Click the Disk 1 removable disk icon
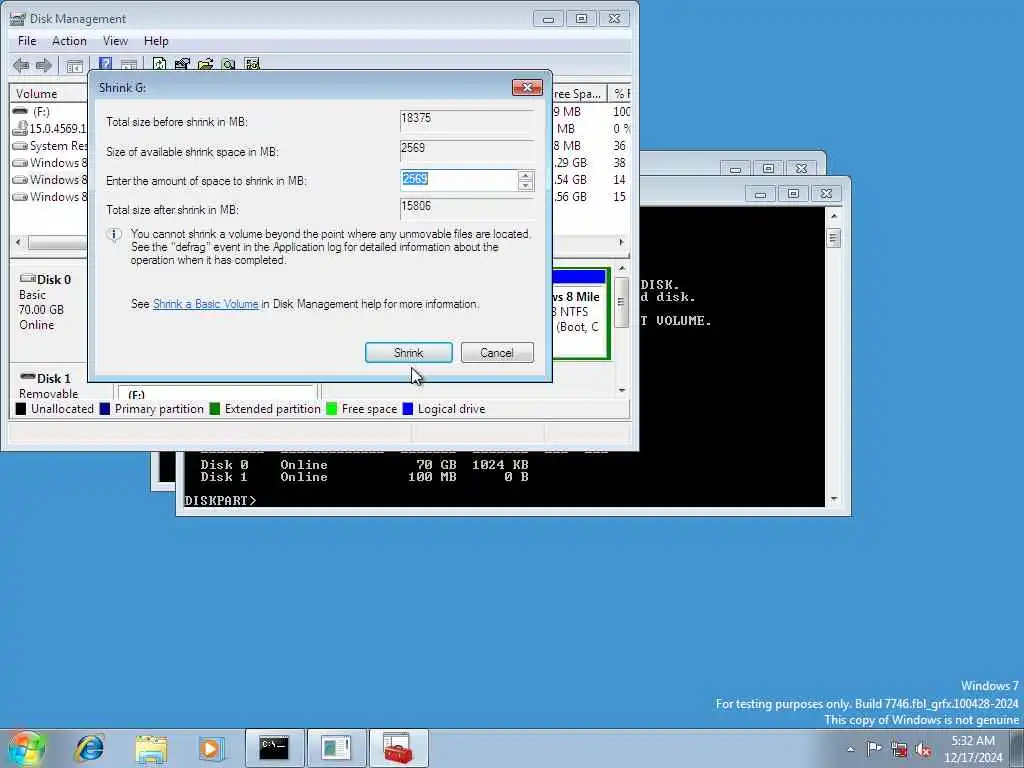Screen dimensions: 1024x768 click(27, 377)
